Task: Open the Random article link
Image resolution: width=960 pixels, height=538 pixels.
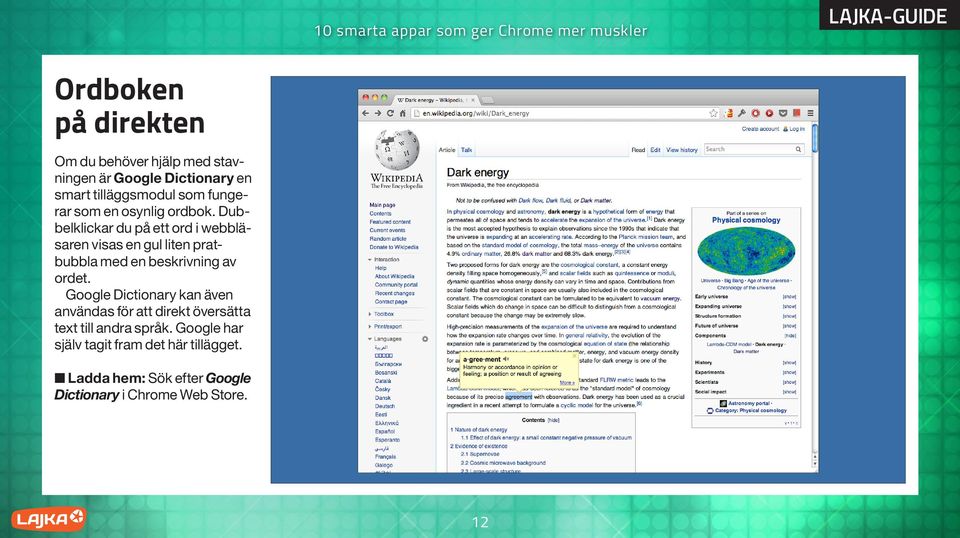Action: [388, 239]
